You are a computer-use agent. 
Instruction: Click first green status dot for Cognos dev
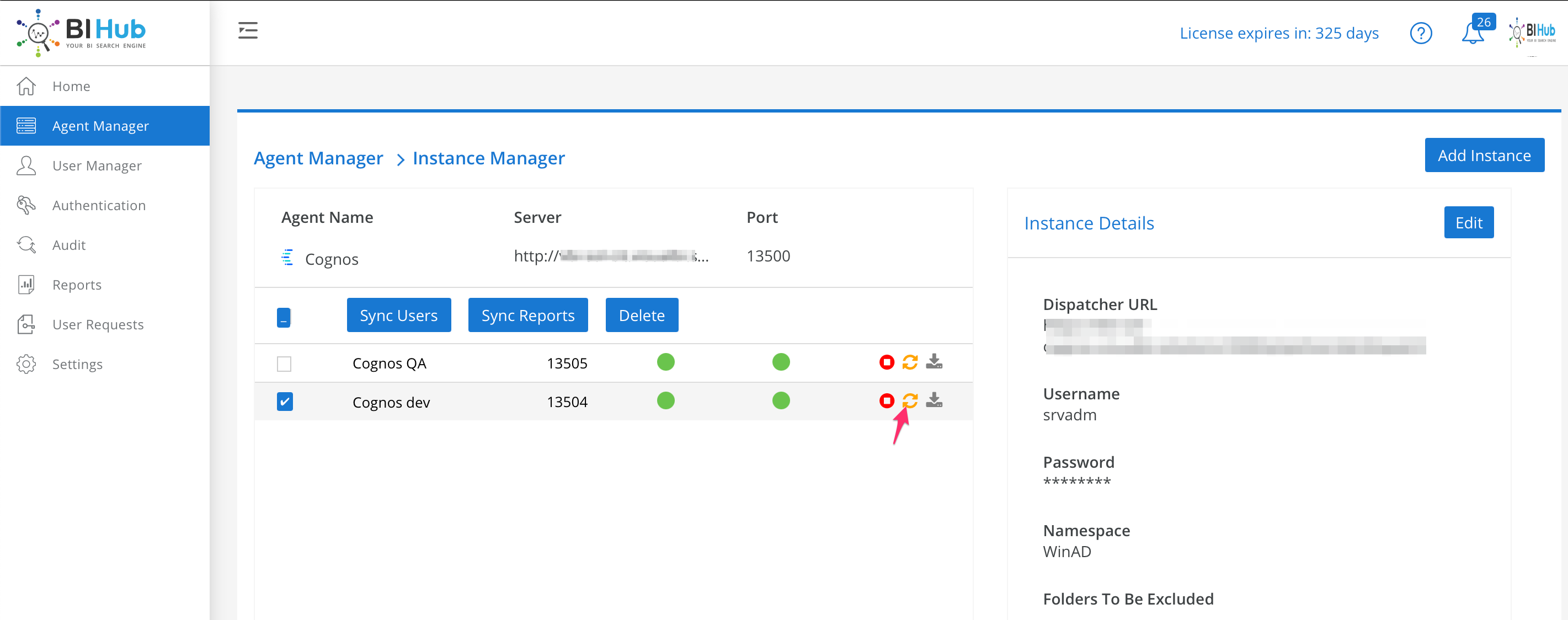(666, 400)
